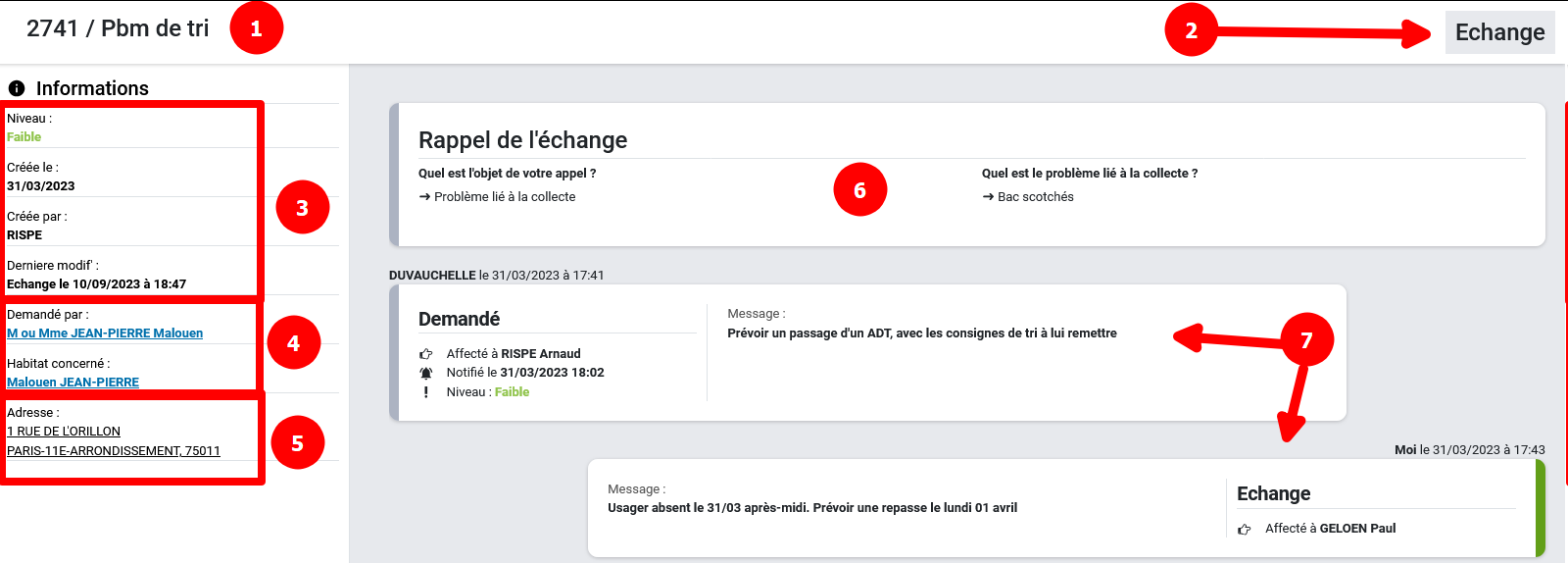
Task: Click the hand icon next to RISPE Arnaud
Action: pos(425,354)
